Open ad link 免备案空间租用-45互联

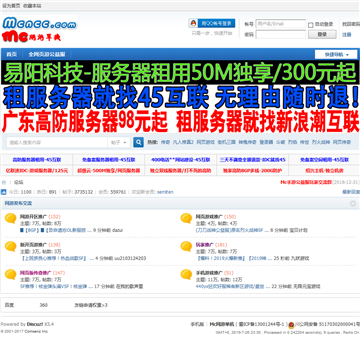[324, 160]
